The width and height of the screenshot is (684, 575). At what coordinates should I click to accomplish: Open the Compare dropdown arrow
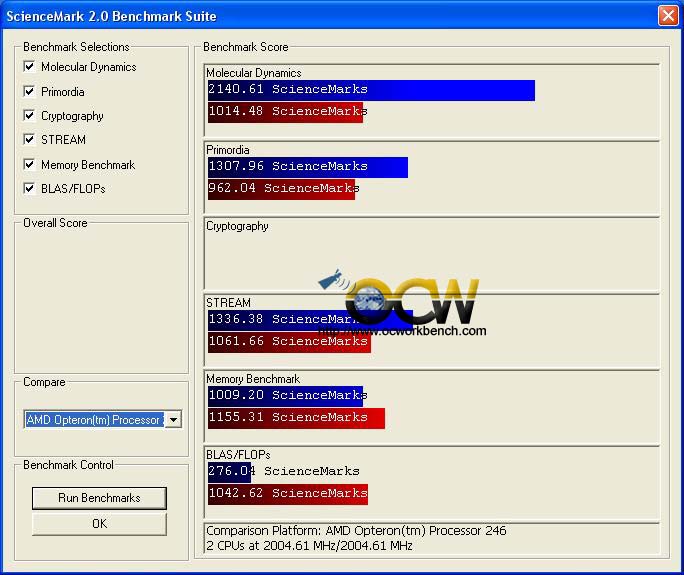point(174,420)
